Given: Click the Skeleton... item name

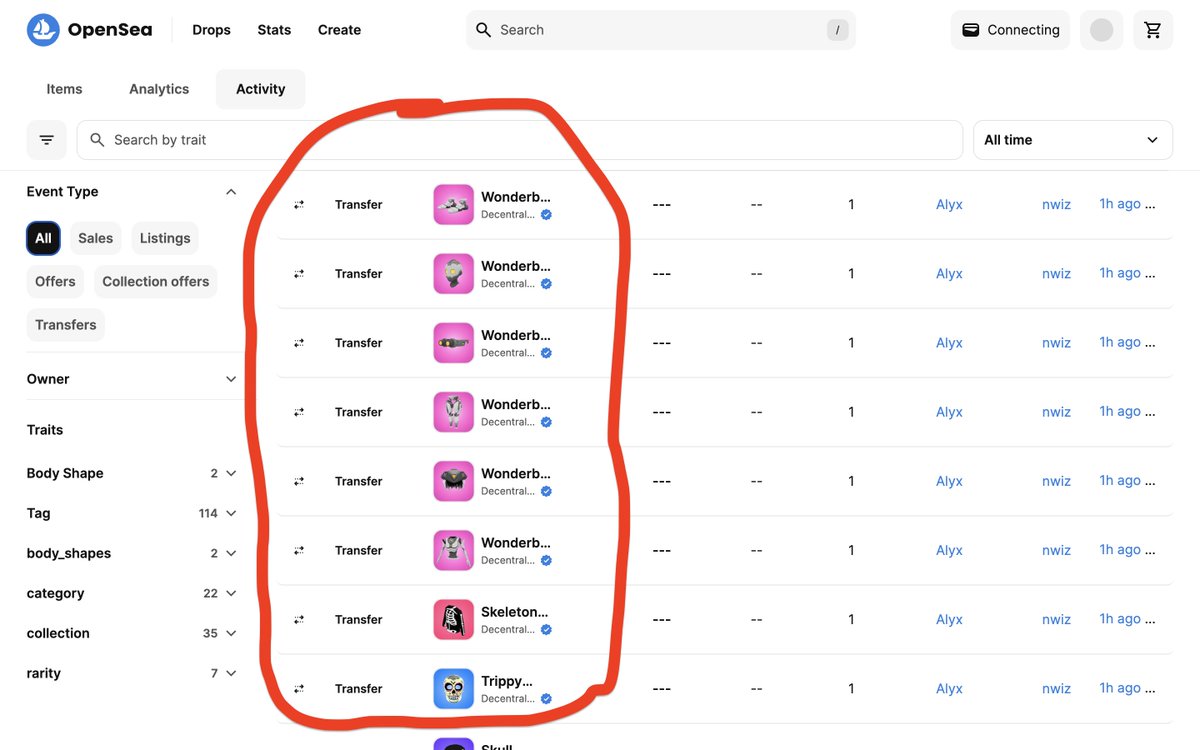Looking at the screenshot, I should click(x=514, y=612).
